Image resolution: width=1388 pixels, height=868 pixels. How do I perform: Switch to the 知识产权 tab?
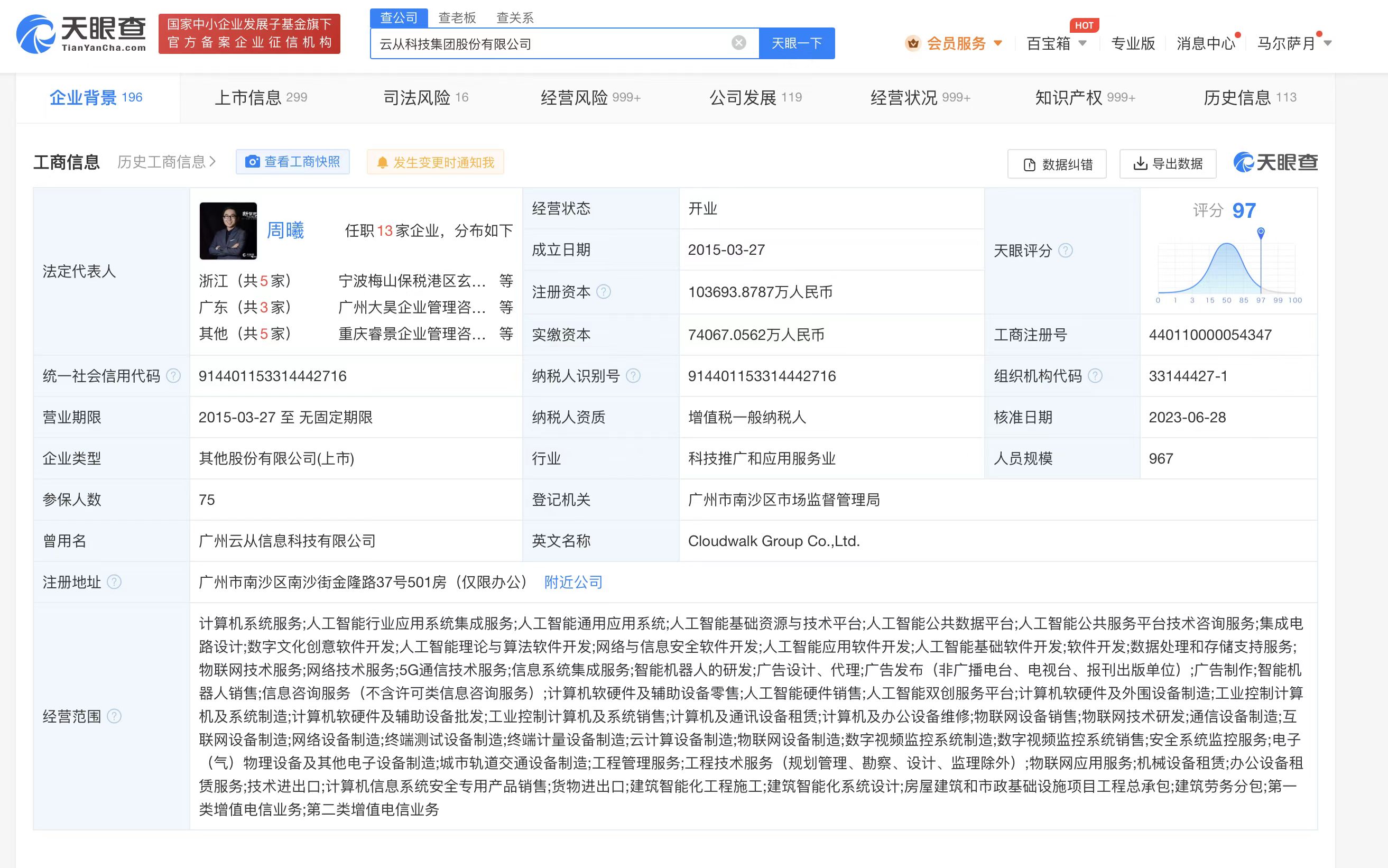coord(1085,98)
